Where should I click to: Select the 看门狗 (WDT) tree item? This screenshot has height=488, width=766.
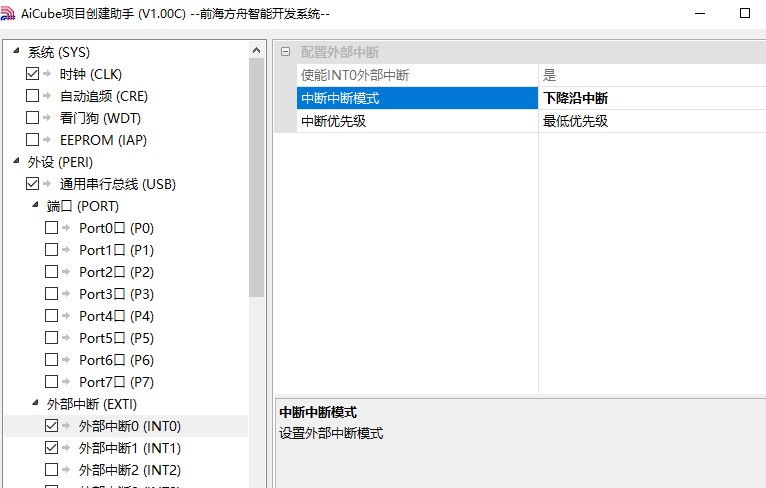[100, 118]
